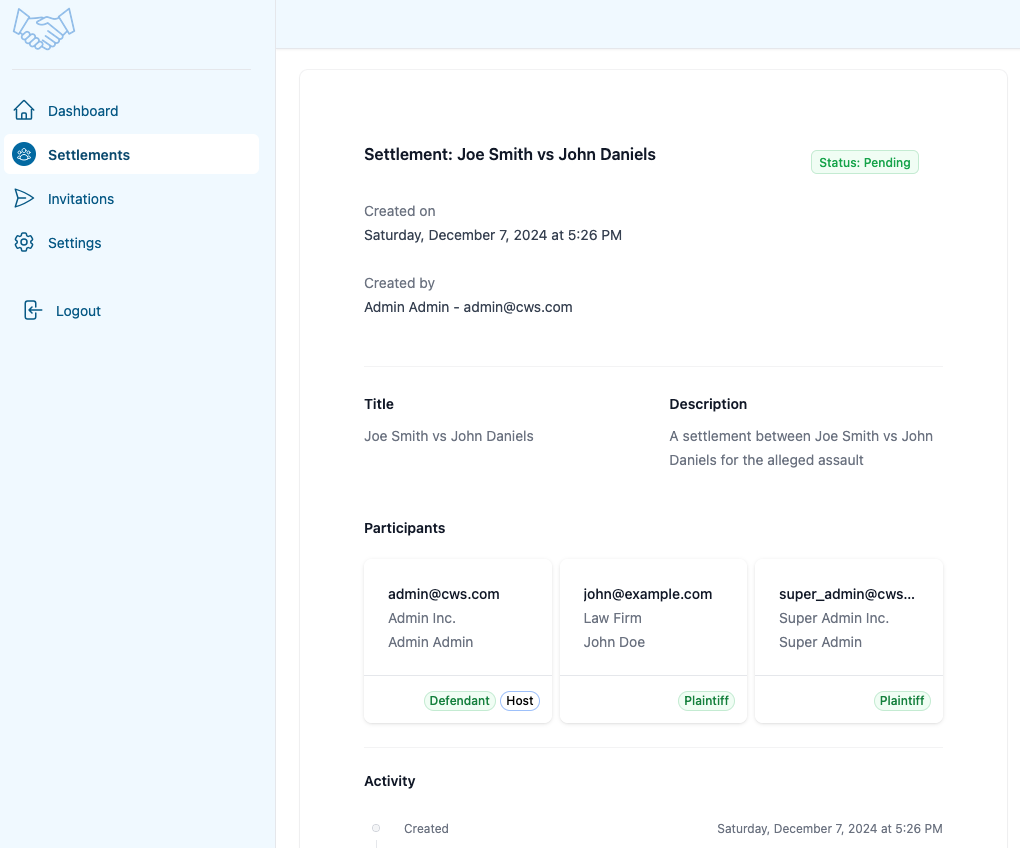Image resolution: width=1020 pixels, height=848 pixels.
Task: Click the Settings gear icon
Action: 24,243
